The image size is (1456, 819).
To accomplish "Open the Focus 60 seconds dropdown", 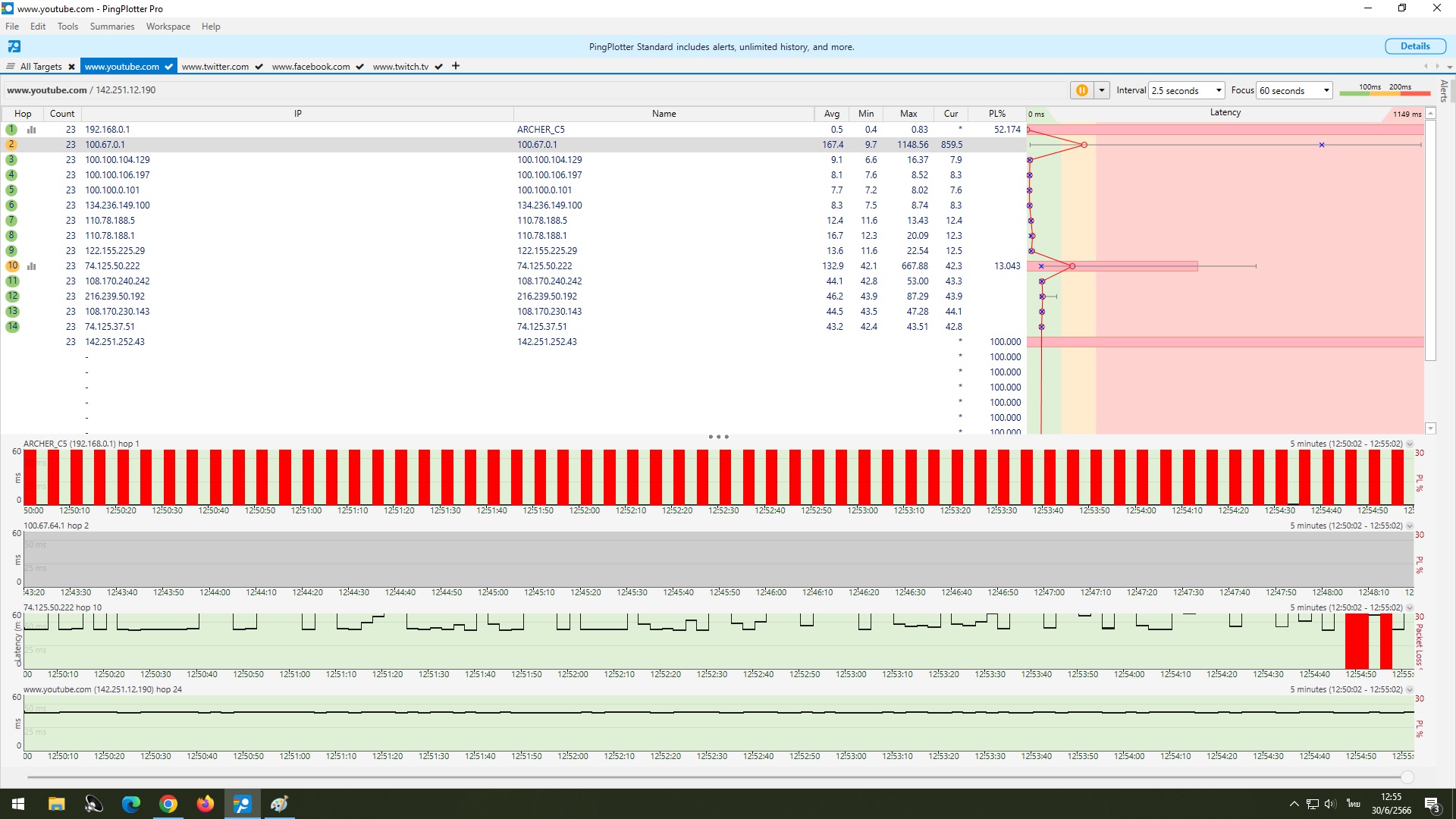I will coord(1294,90).
